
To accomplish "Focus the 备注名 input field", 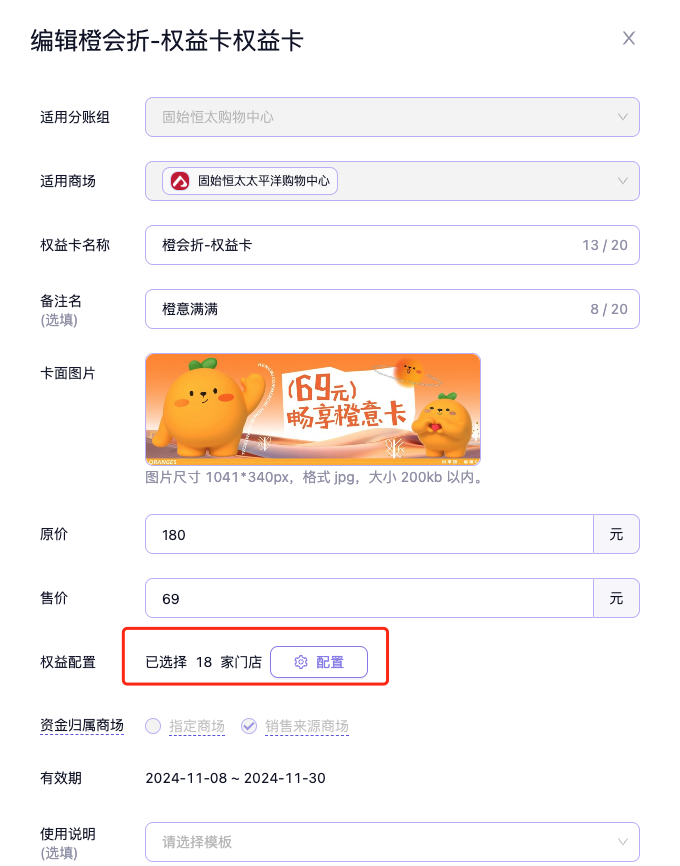I will (x=360, y=309).
